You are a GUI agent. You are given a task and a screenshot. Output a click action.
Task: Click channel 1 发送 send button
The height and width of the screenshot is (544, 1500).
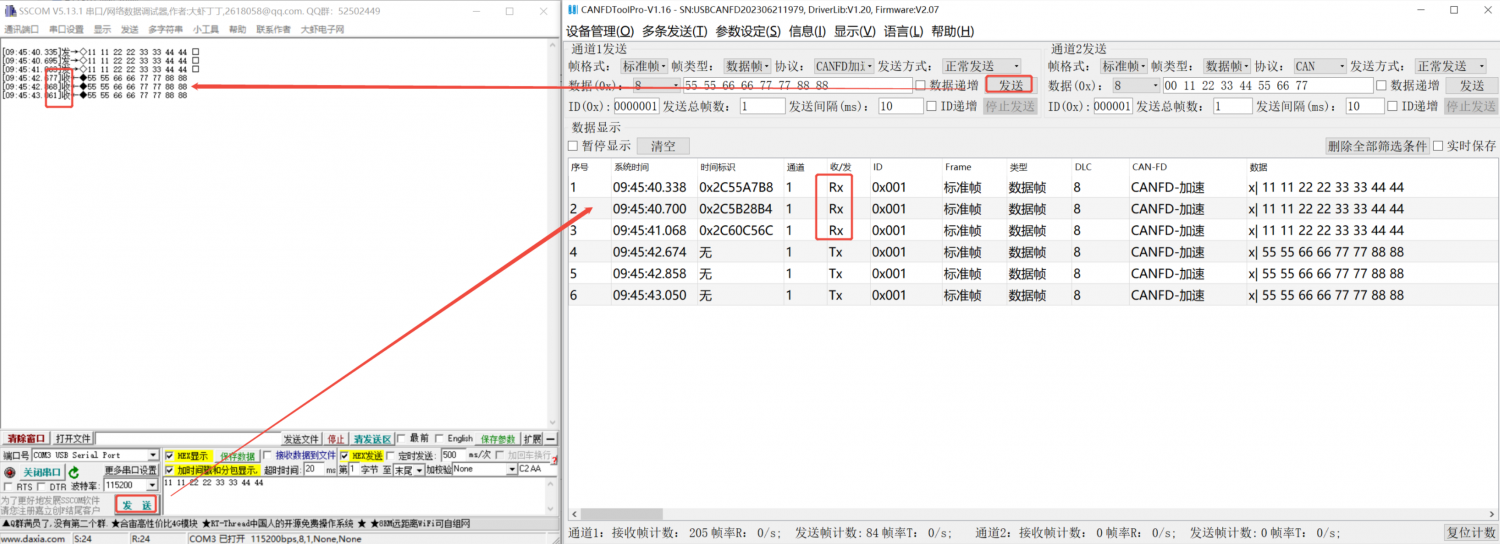pos(1010,85)
